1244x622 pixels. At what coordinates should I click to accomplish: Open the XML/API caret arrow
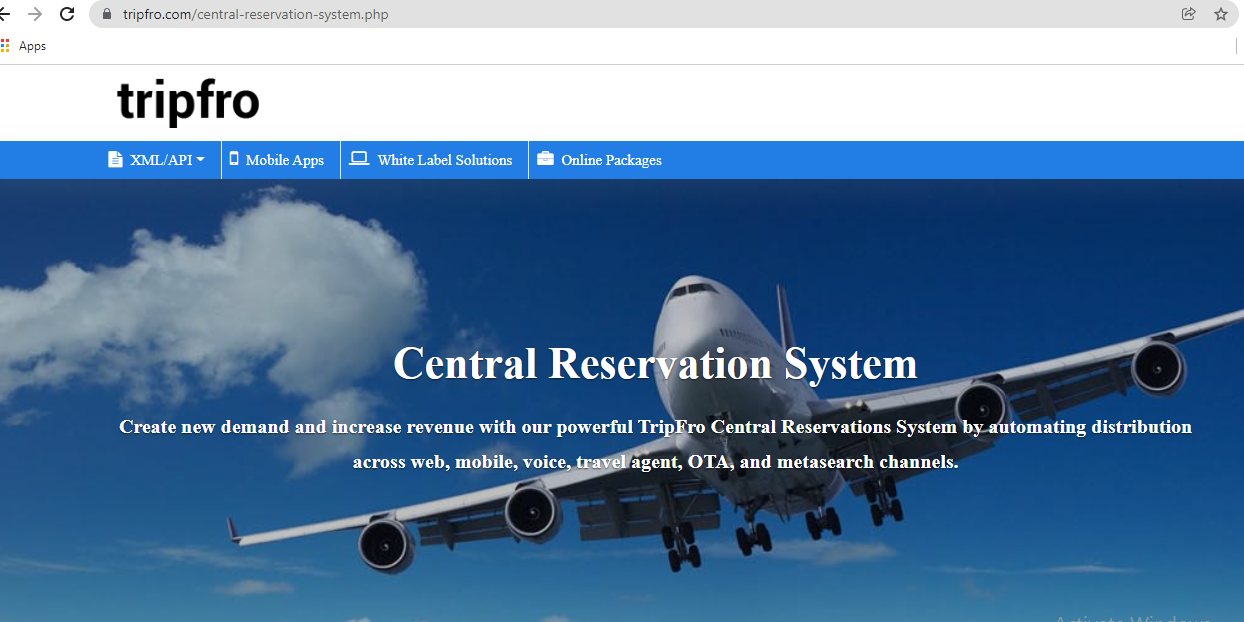(x=200, y=159)
